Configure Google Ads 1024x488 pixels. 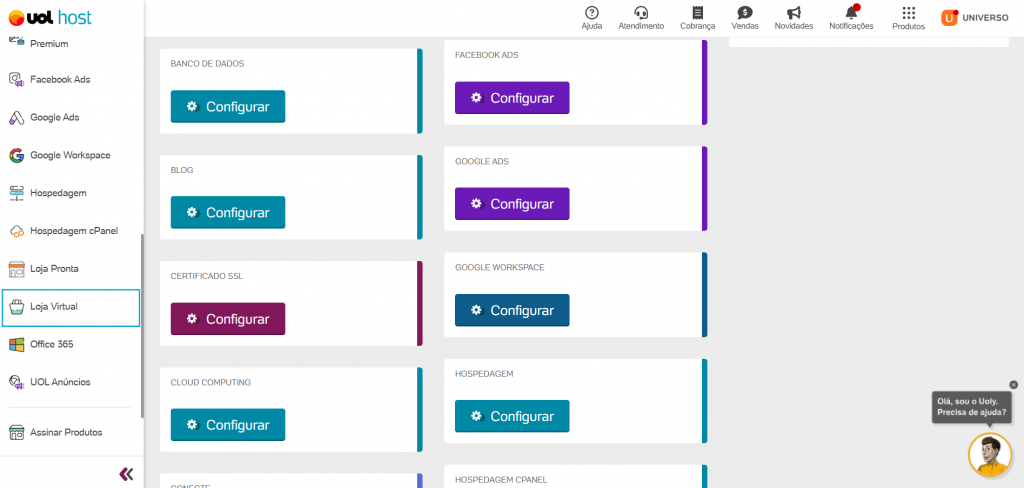pos(512,204)
